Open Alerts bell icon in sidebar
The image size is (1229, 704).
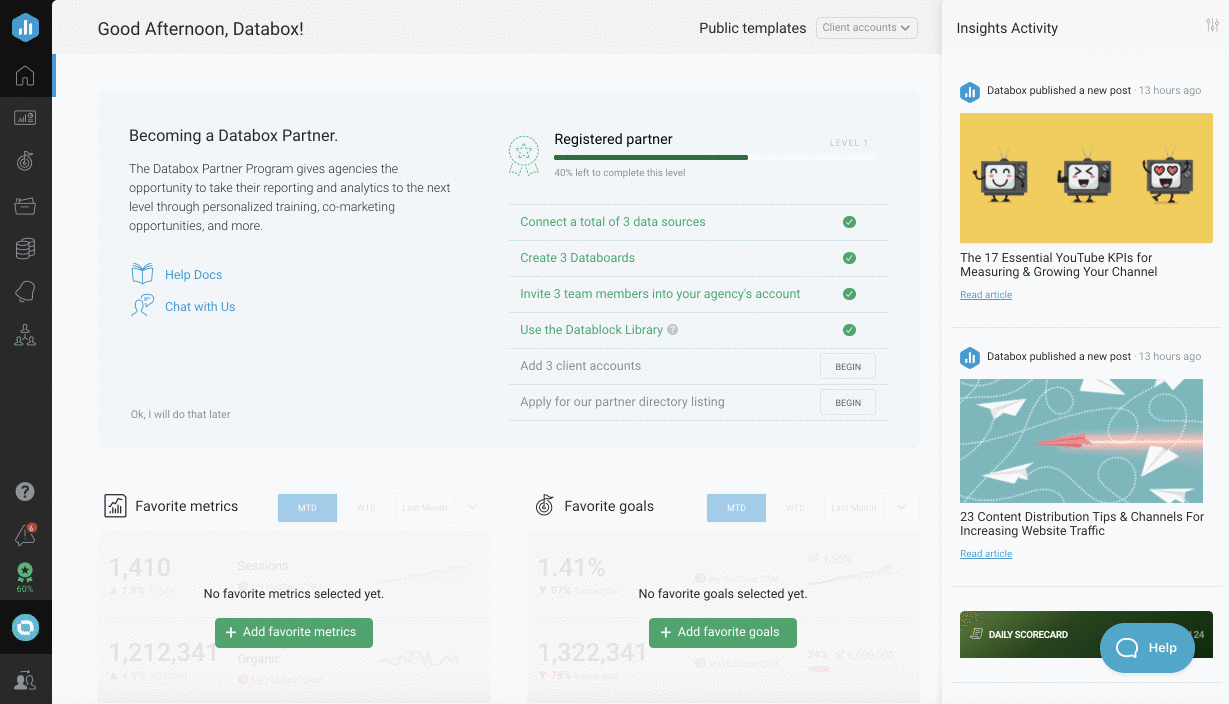pyautogui.click(x=25, y=291)
